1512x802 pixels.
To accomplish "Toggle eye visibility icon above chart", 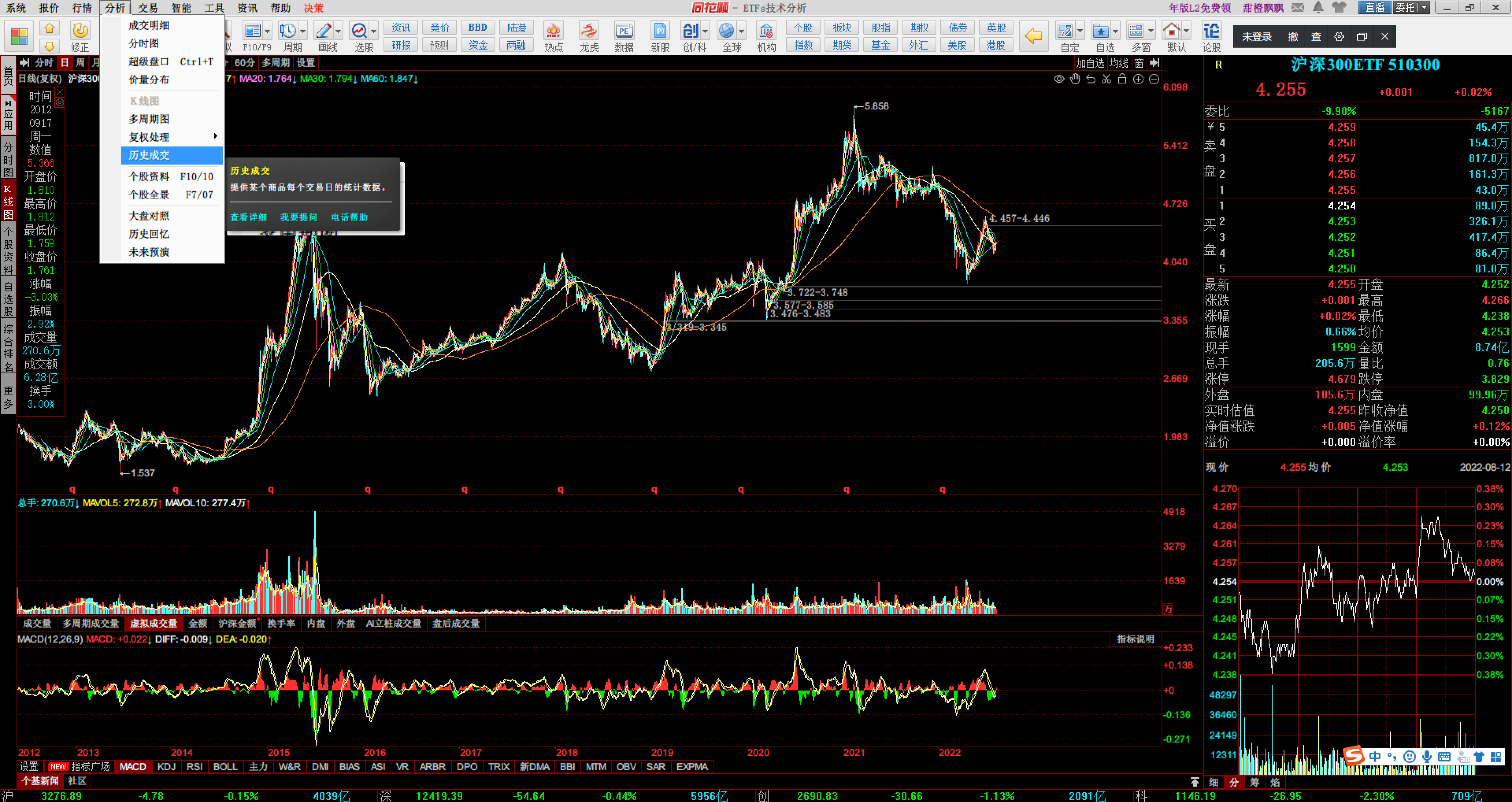I will pos(1059,79).
